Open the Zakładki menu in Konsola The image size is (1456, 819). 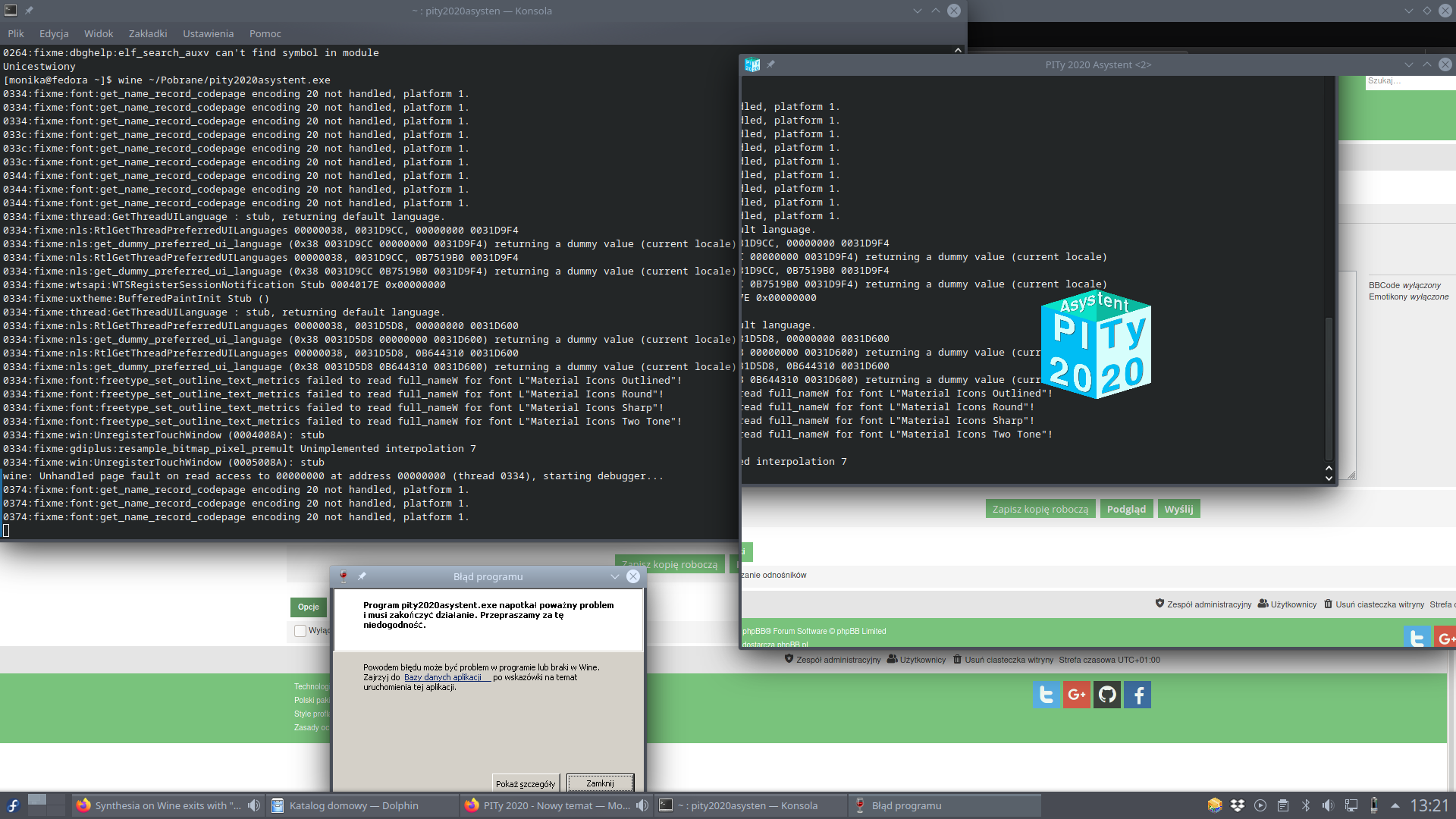(147, 33)
